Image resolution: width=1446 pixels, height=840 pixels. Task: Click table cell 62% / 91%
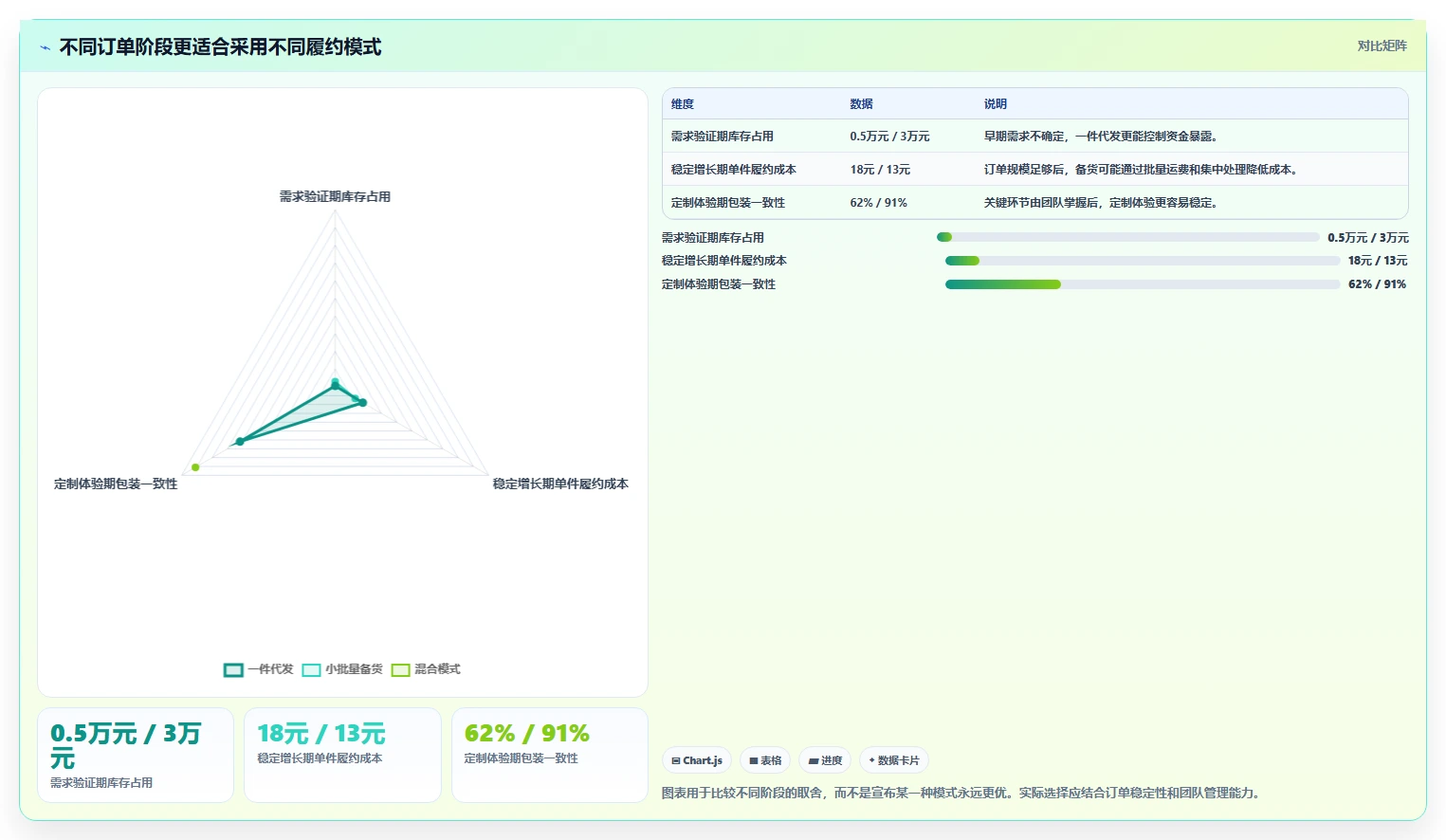[878, 203]
